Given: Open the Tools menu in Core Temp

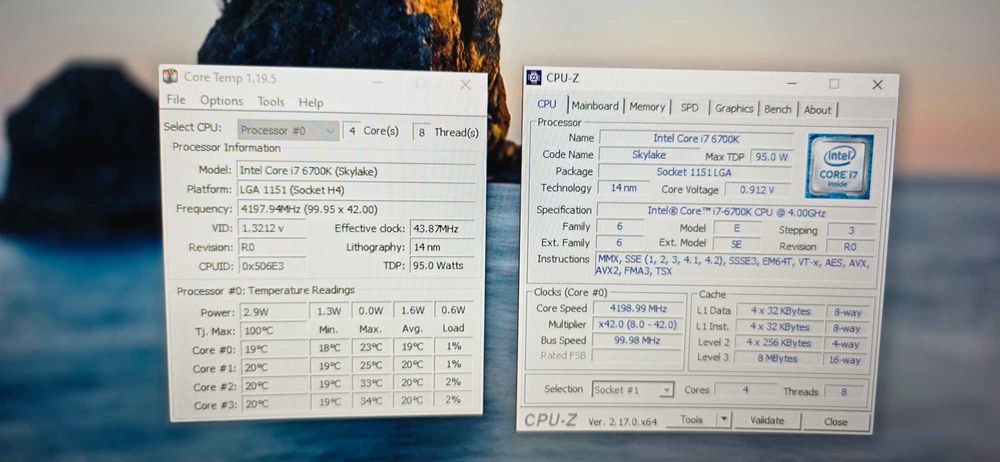Looking at the screenshot, I should click(271, 102).
